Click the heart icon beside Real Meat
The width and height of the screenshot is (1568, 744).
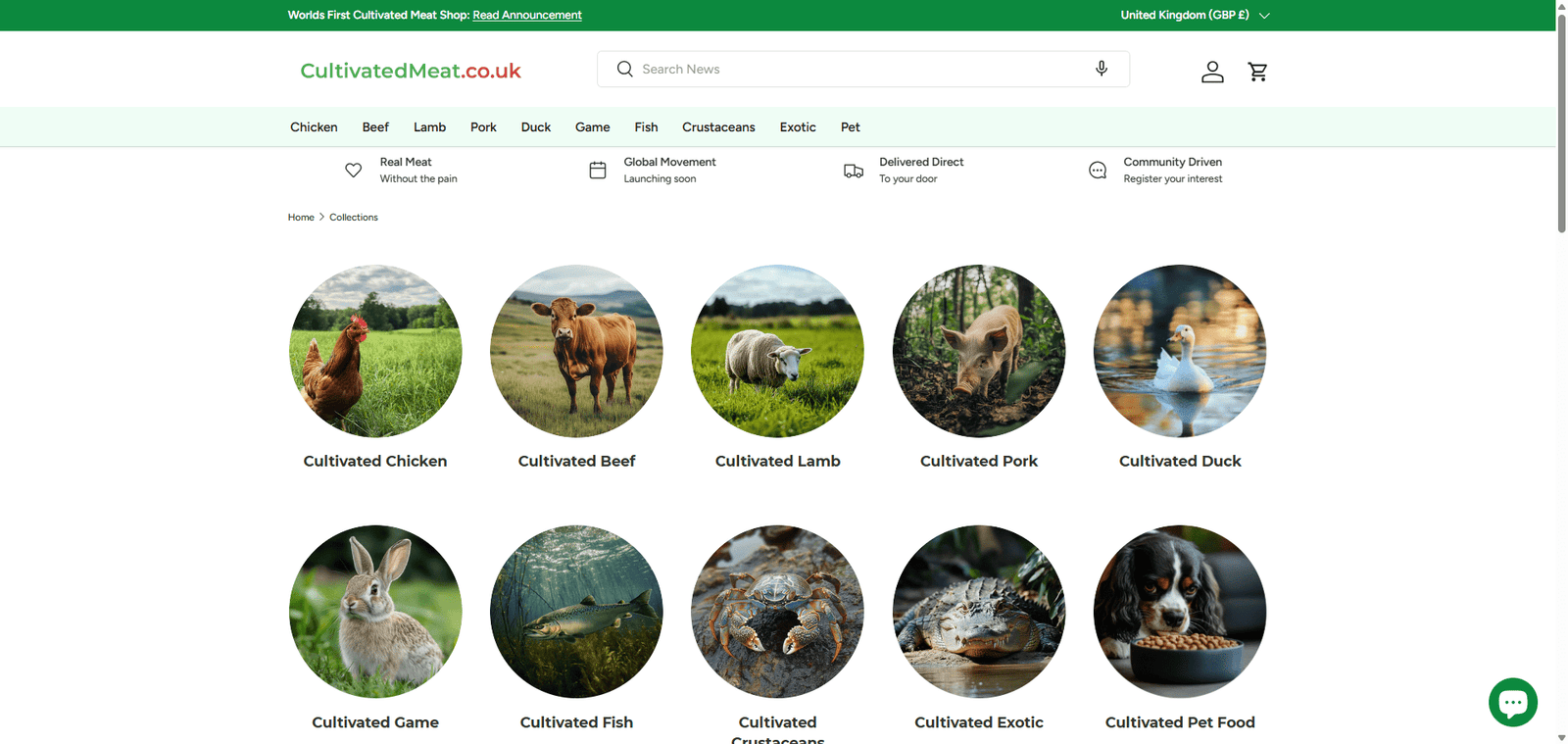coord(354,171)
